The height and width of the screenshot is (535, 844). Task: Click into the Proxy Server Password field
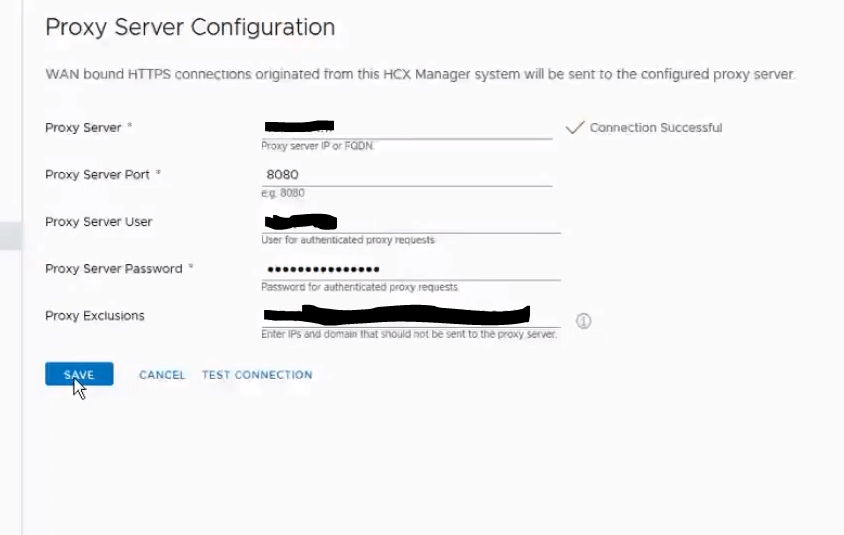410,269
